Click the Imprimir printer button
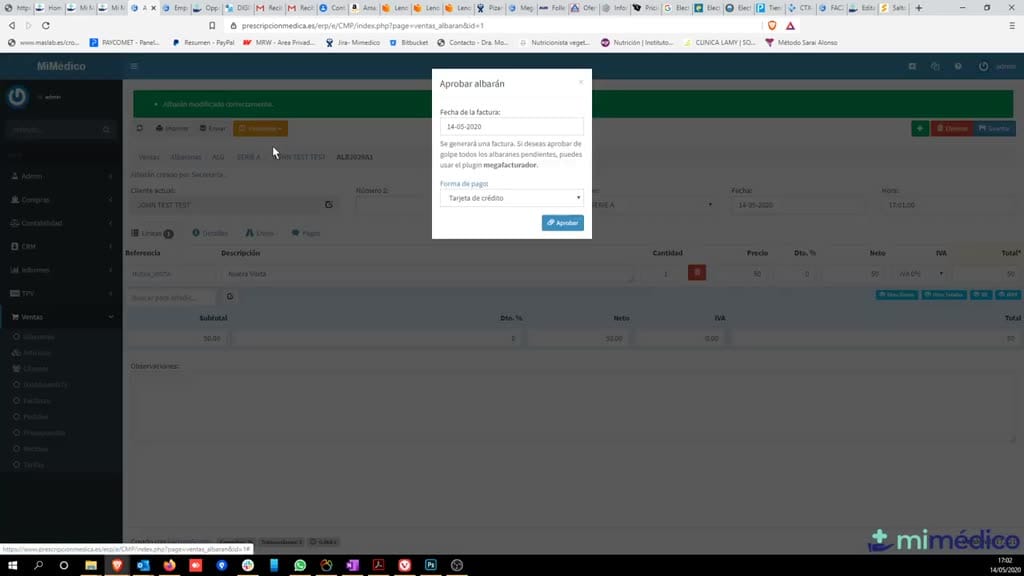 click(172, 129)
